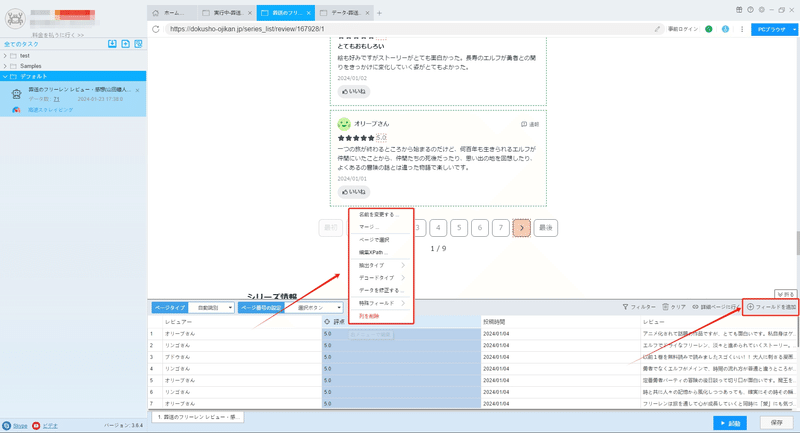Click the 最後 last page button
This screenshot has width=800, height=433.
546,228
